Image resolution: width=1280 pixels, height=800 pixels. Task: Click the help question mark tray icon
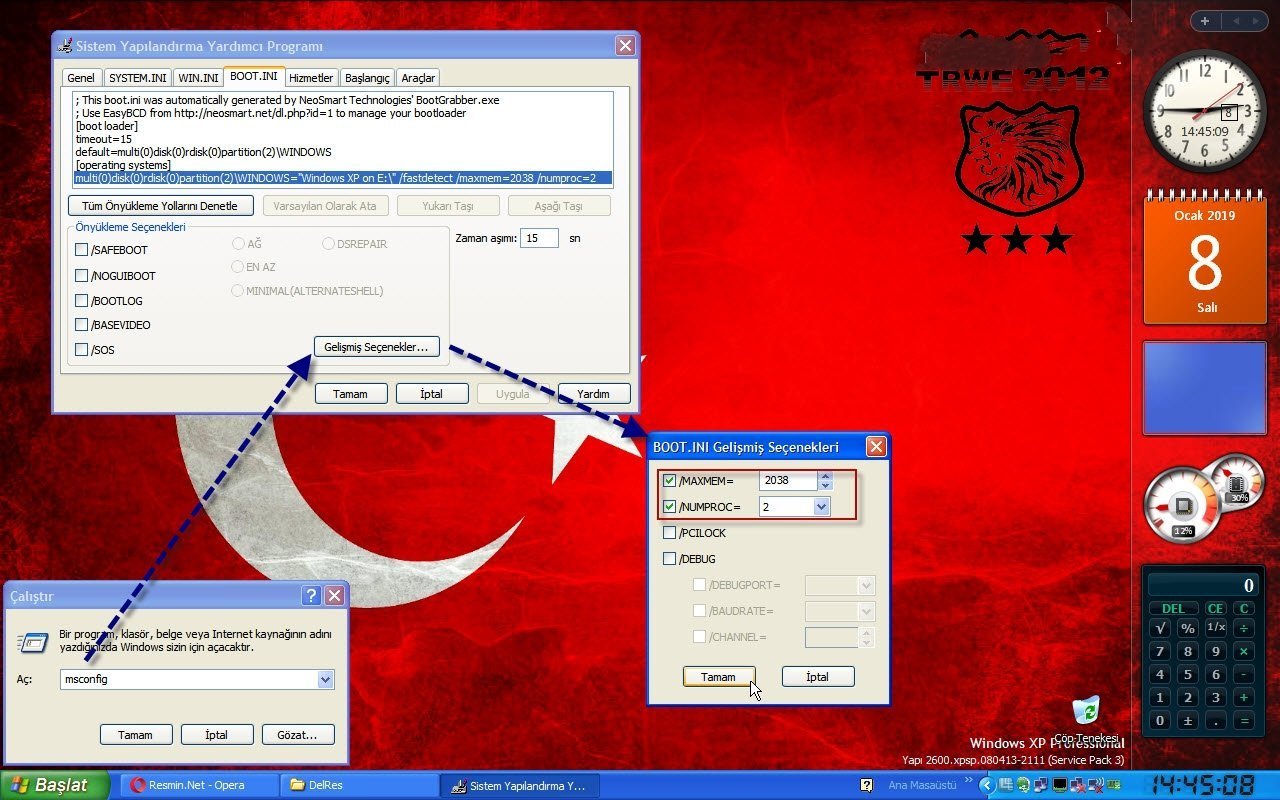point(867,785)
